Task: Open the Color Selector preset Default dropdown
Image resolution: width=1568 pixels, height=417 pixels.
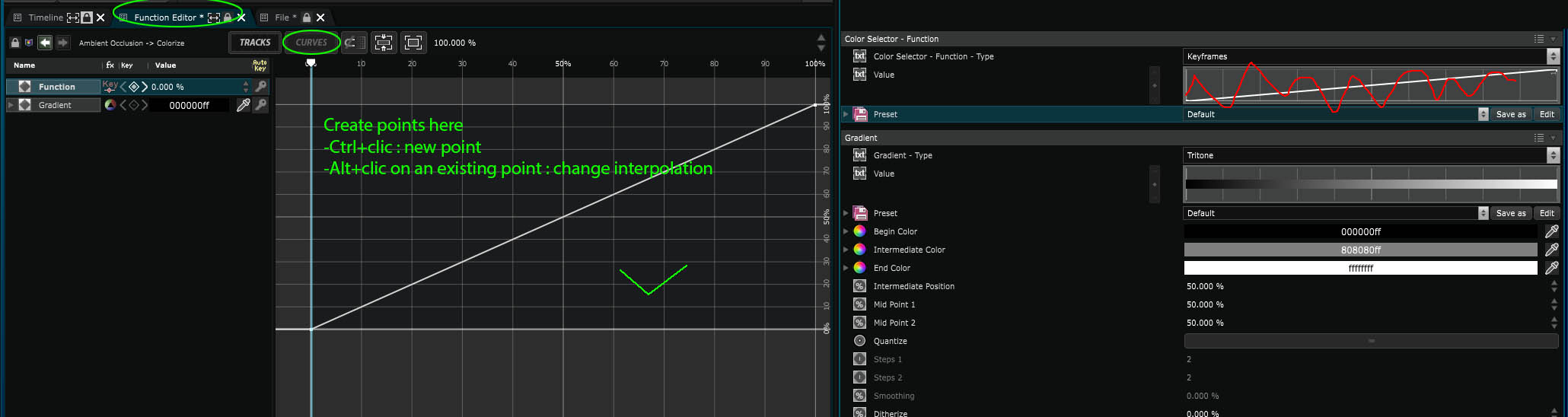Action: [x=1336, y=114]
